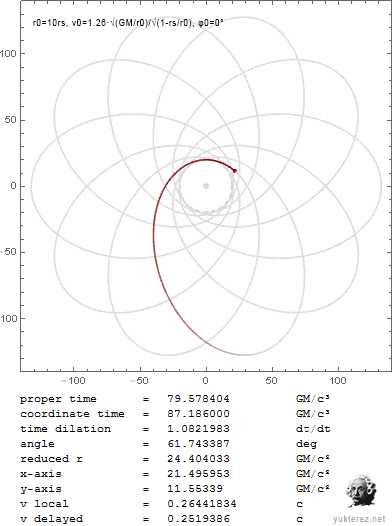Click the proper time row label

(58, 399)
